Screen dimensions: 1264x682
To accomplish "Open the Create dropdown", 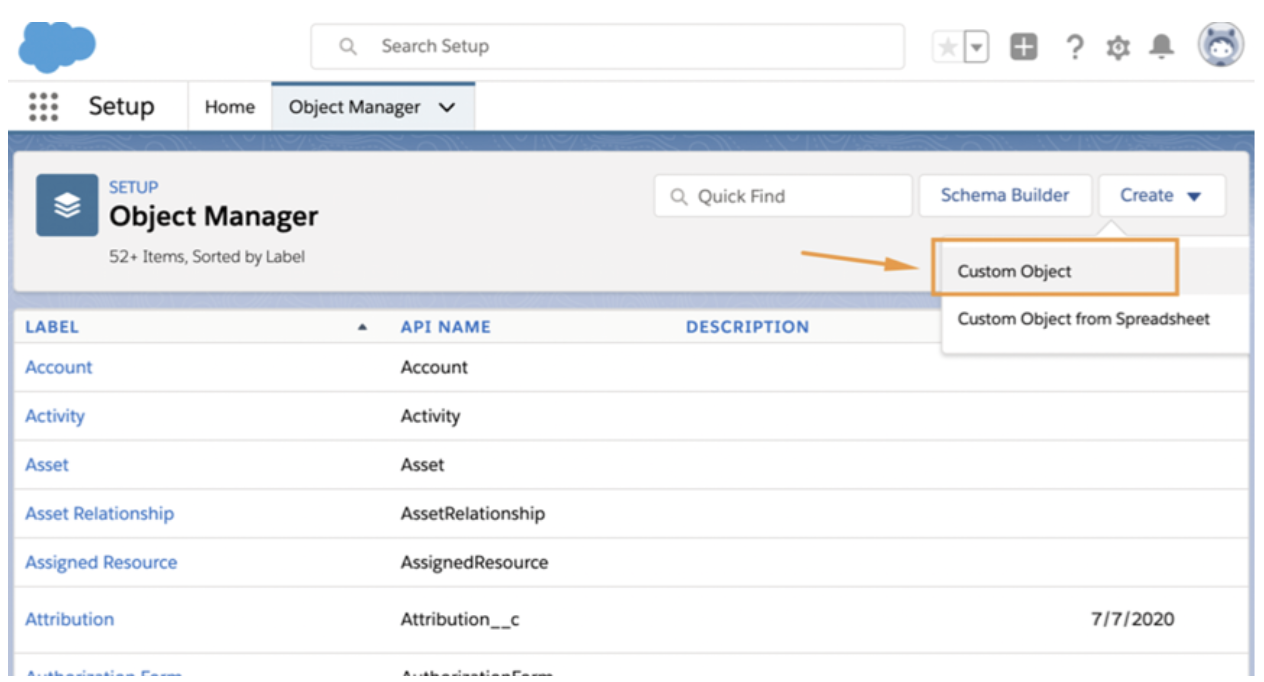I will tap(1161, 195).
